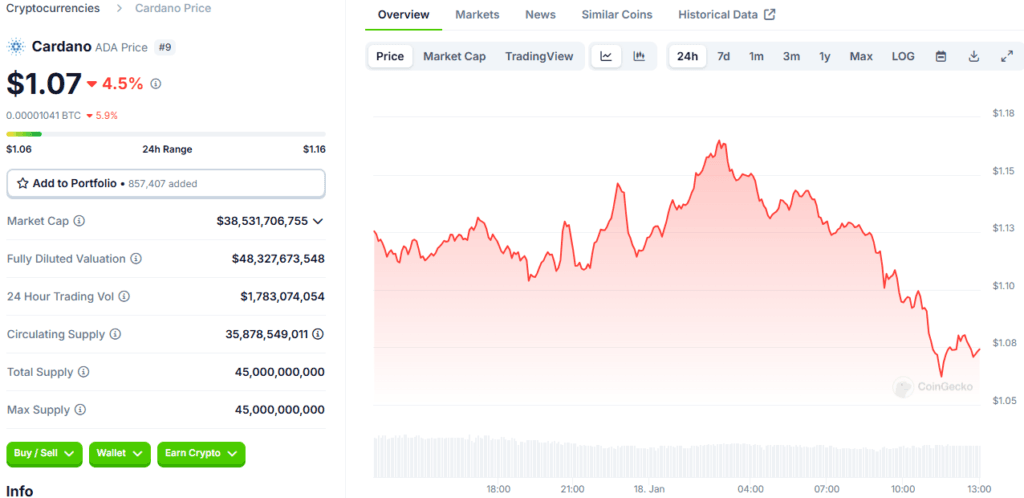
Task: Open the Max Supply info icon
Action: click(80, 410)
